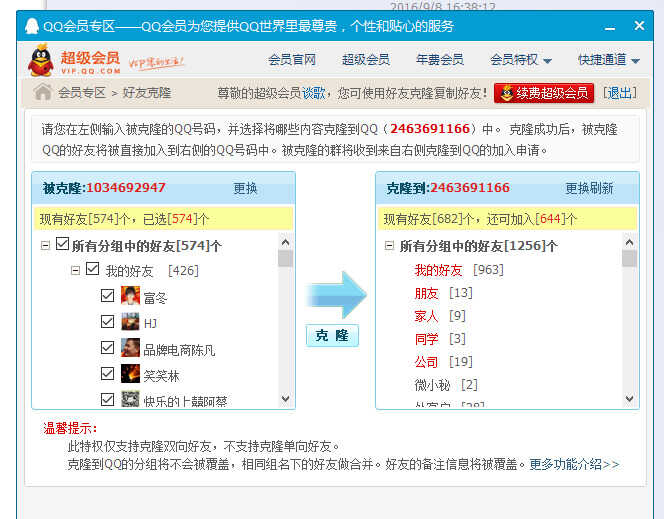Open the 超级会员 navigation item
This screenshot has height=519, width=664.
(x=365, y=60)
